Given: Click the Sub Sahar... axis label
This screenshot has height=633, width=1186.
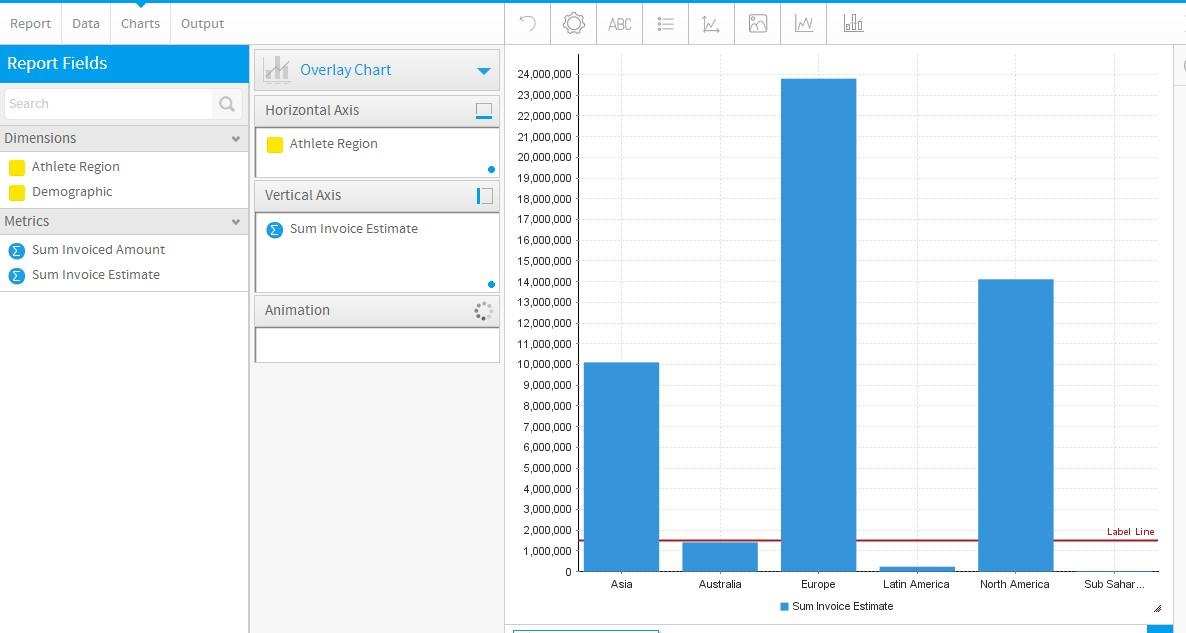Looking at the screenshot, I should click(1114, 584).
